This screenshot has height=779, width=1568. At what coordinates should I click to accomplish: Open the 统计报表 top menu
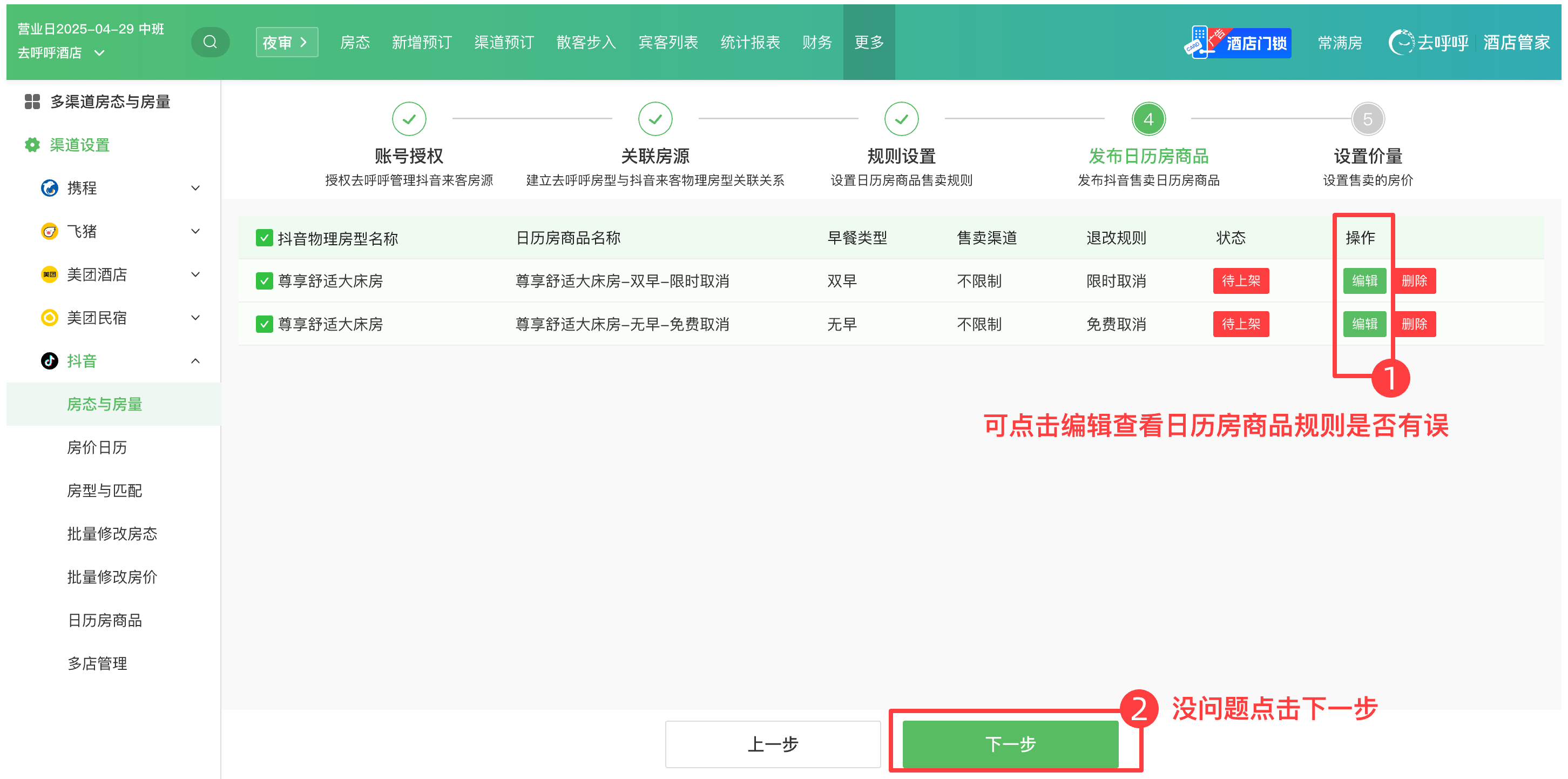(x=750, y=42)
